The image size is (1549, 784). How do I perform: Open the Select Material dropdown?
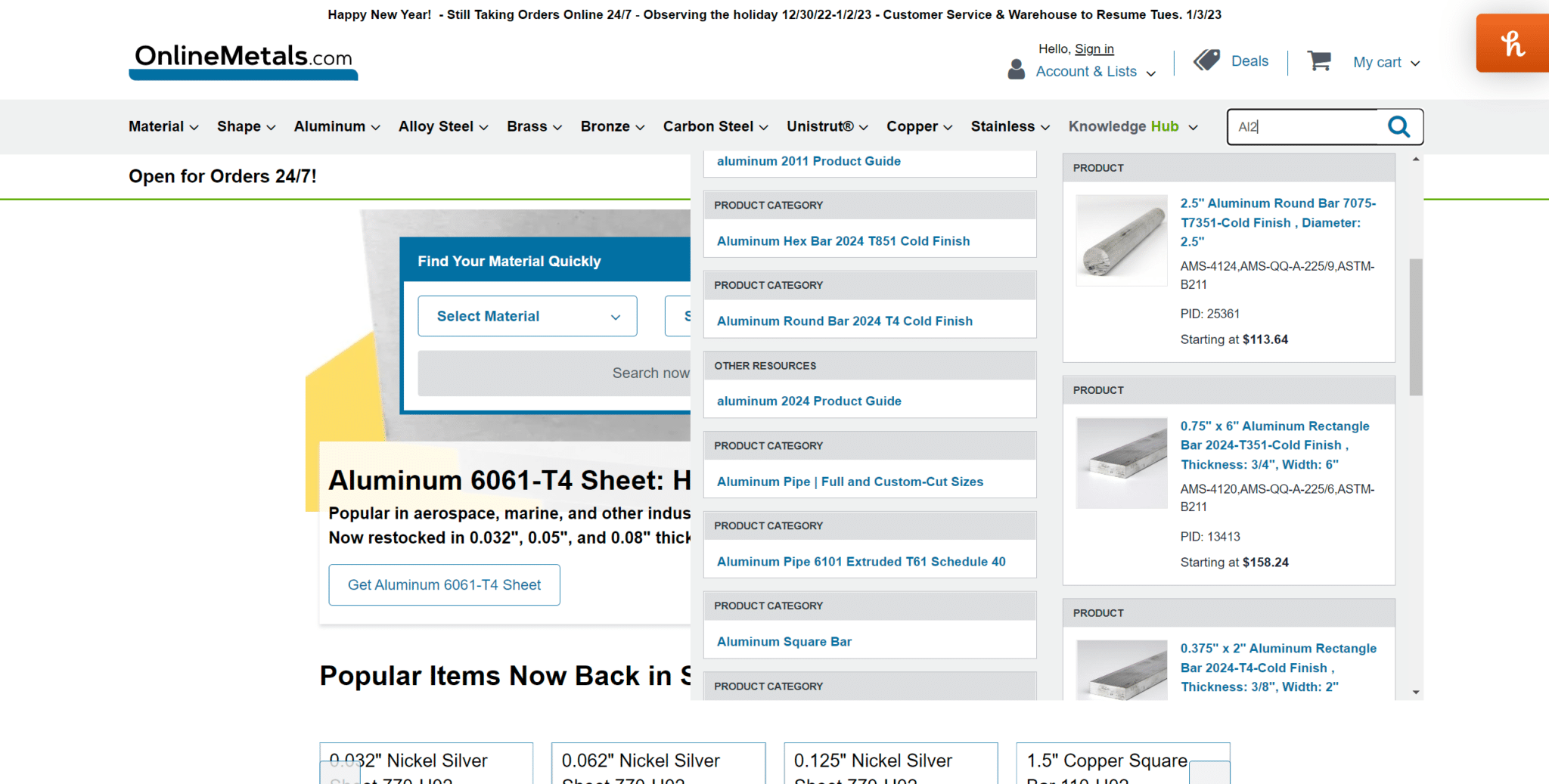coord(527,316)
